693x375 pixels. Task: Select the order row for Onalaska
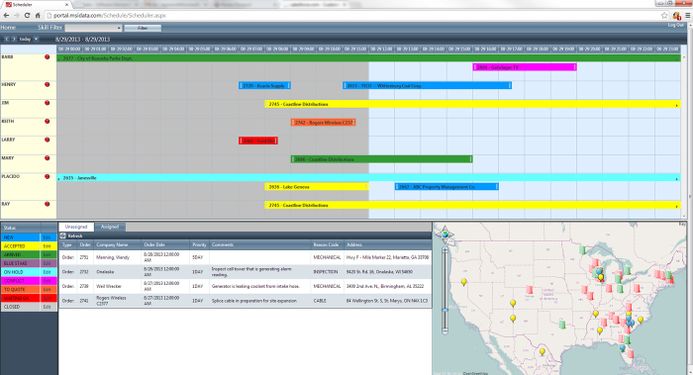pyautogui.click(x=245, y=272)
